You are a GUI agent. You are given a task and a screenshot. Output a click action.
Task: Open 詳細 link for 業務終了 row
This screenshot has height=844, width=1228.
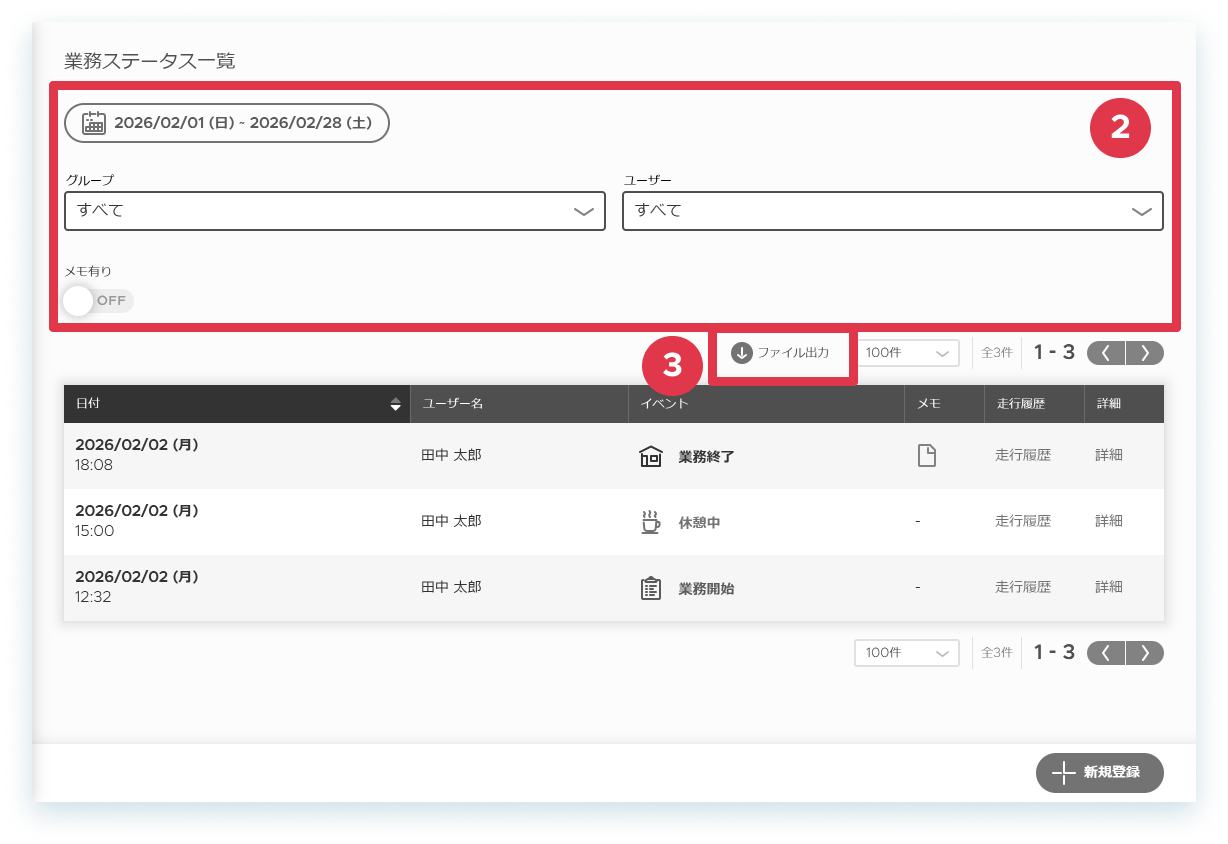(x=1109, y=455)
